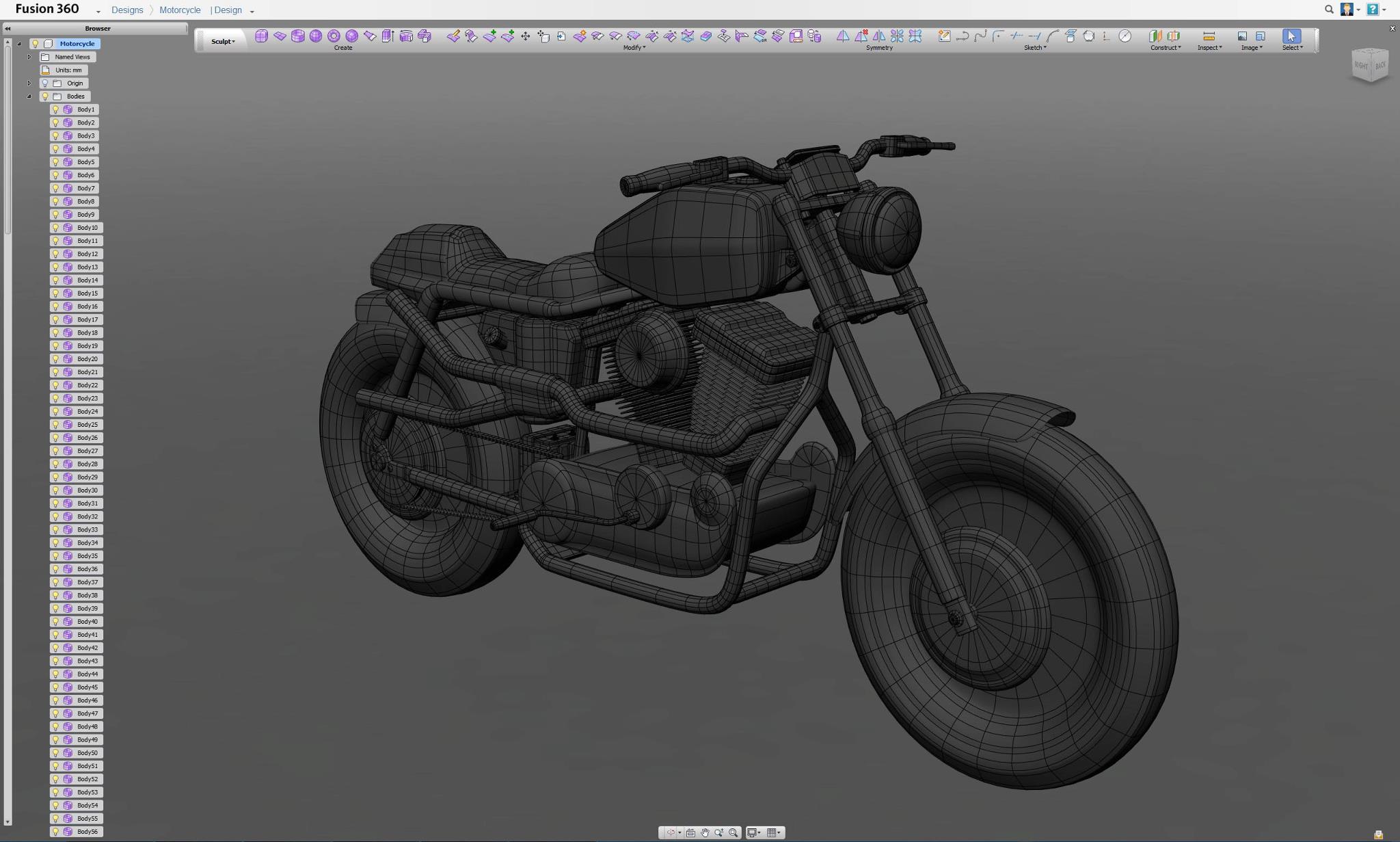Insert an Attached Canvas from the Image group
This screenshot has width=1400, height=842.
[x=1242, y=36]
